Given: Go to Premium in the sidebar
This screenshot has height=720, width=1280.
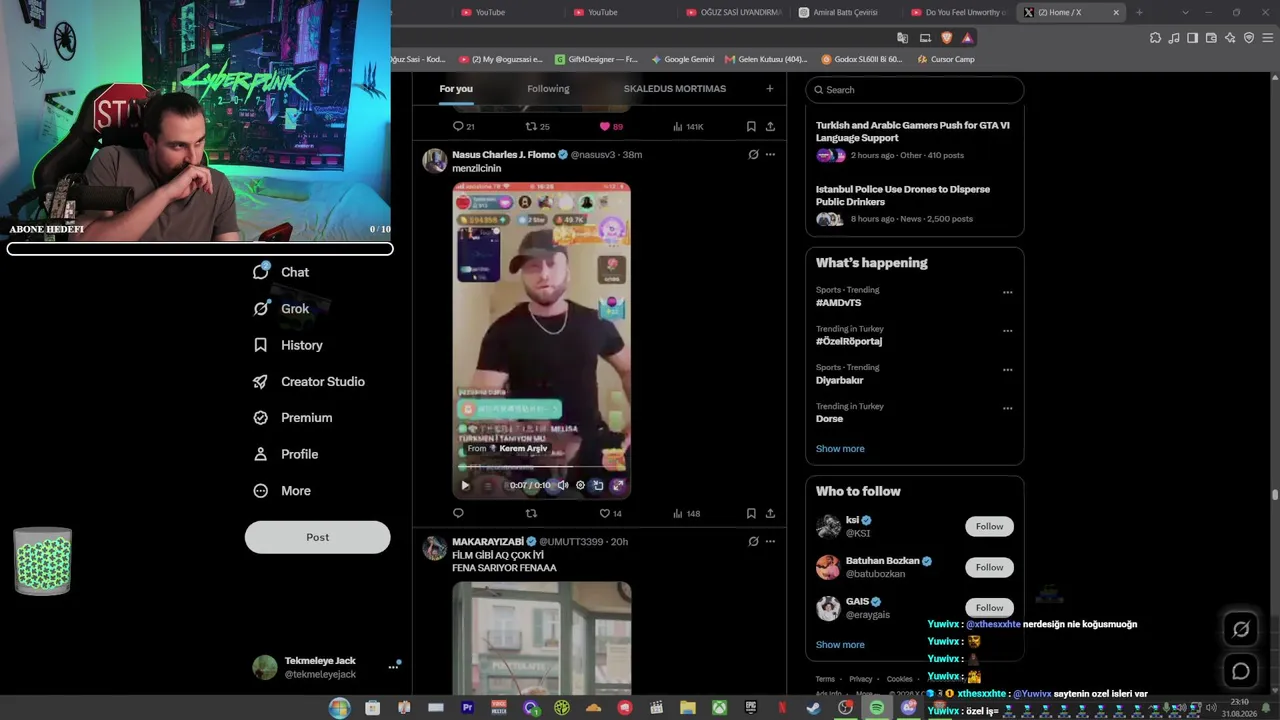Looking at the screenshot, I should tap(293, 418).
